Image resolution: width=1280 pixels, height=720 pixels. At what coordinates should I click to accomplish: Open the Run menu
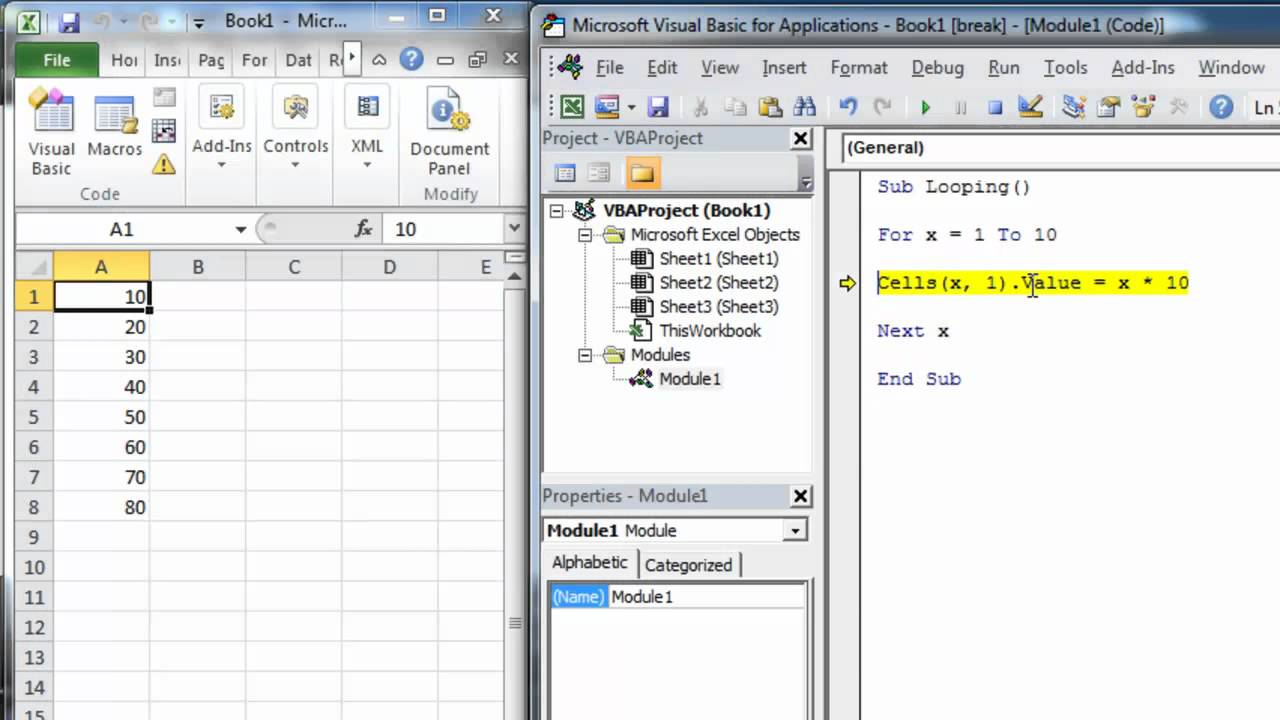coord(1004,68)
